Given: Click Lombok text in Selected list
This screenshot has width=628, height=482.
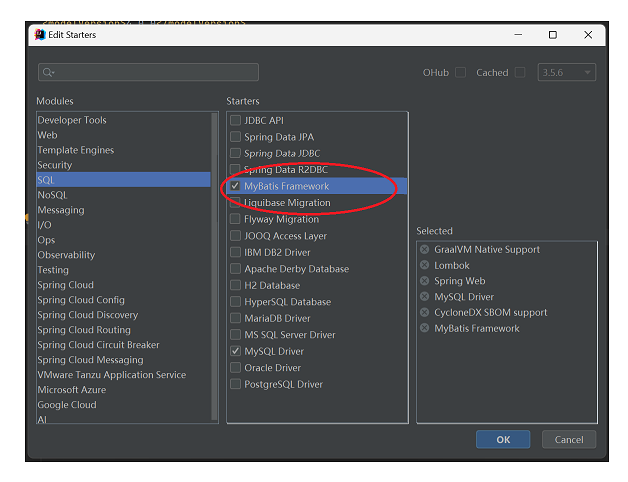Looking at the screenshot, I should pyautogui.click(x=452, y=265).
